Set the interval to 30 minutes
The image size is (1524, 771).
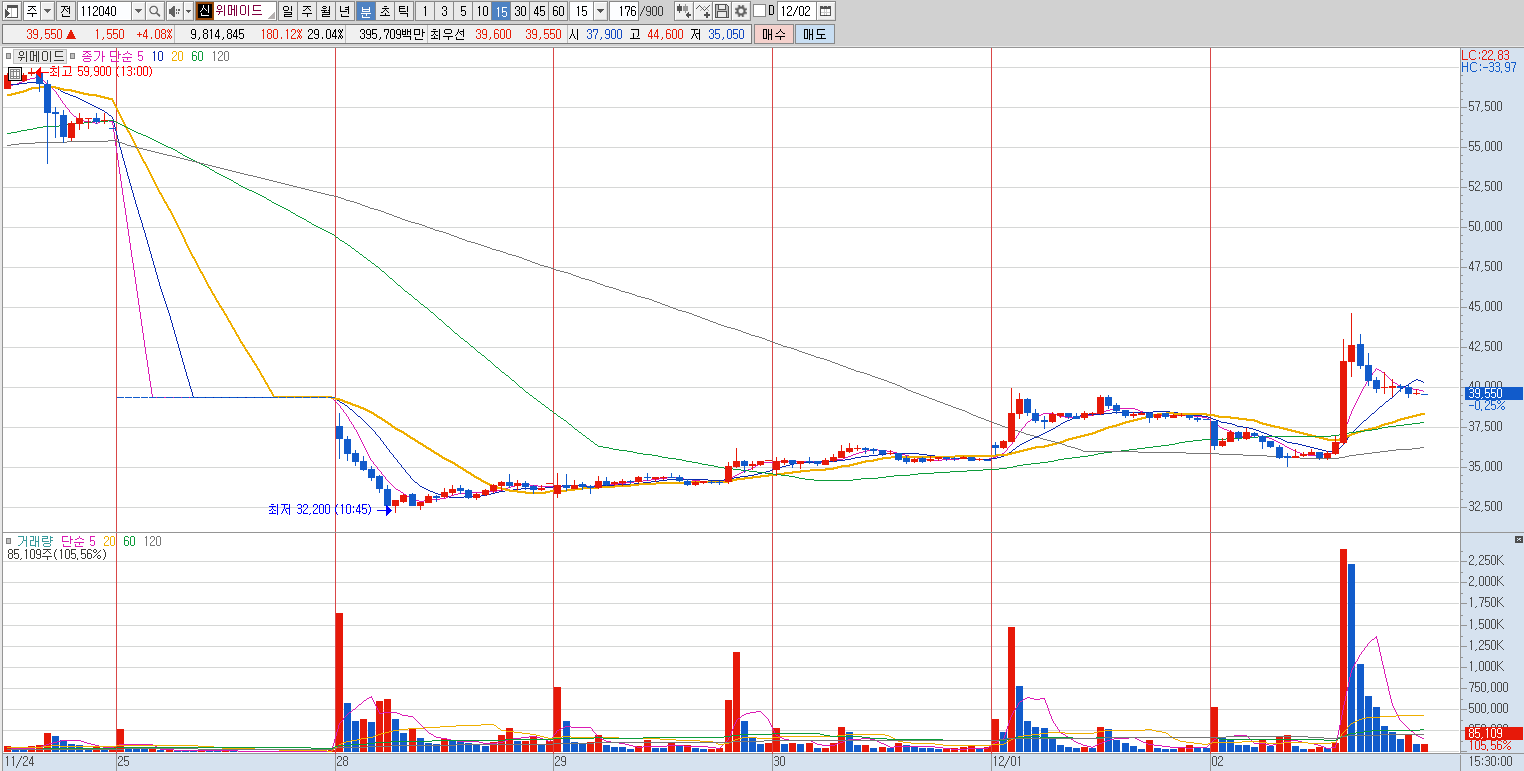[520, 11]
